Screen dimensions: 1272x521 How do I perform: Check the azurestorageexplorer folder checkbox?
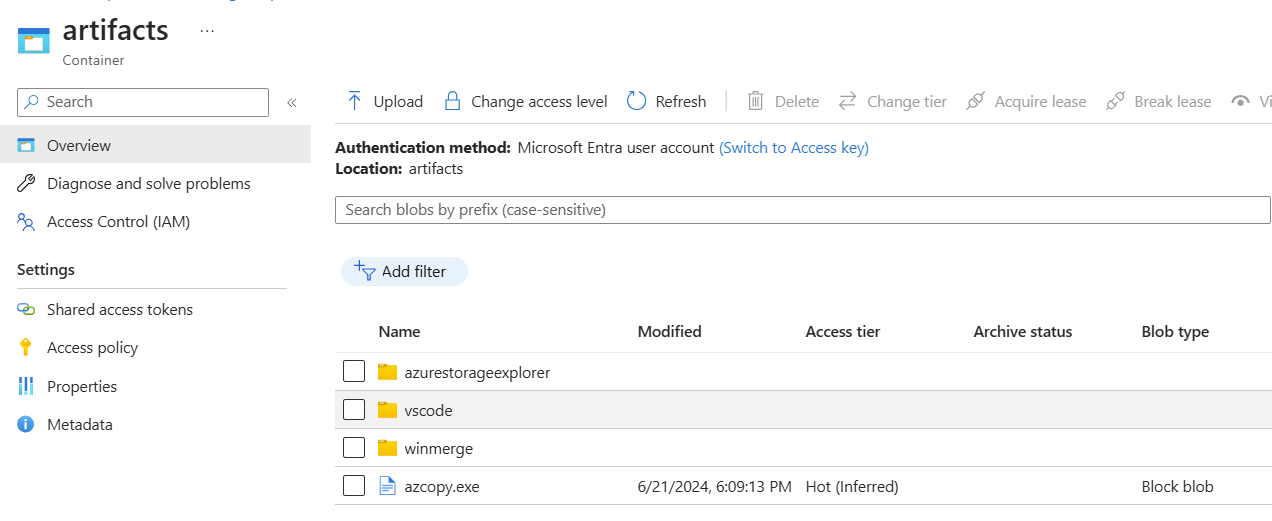[354, 372]
